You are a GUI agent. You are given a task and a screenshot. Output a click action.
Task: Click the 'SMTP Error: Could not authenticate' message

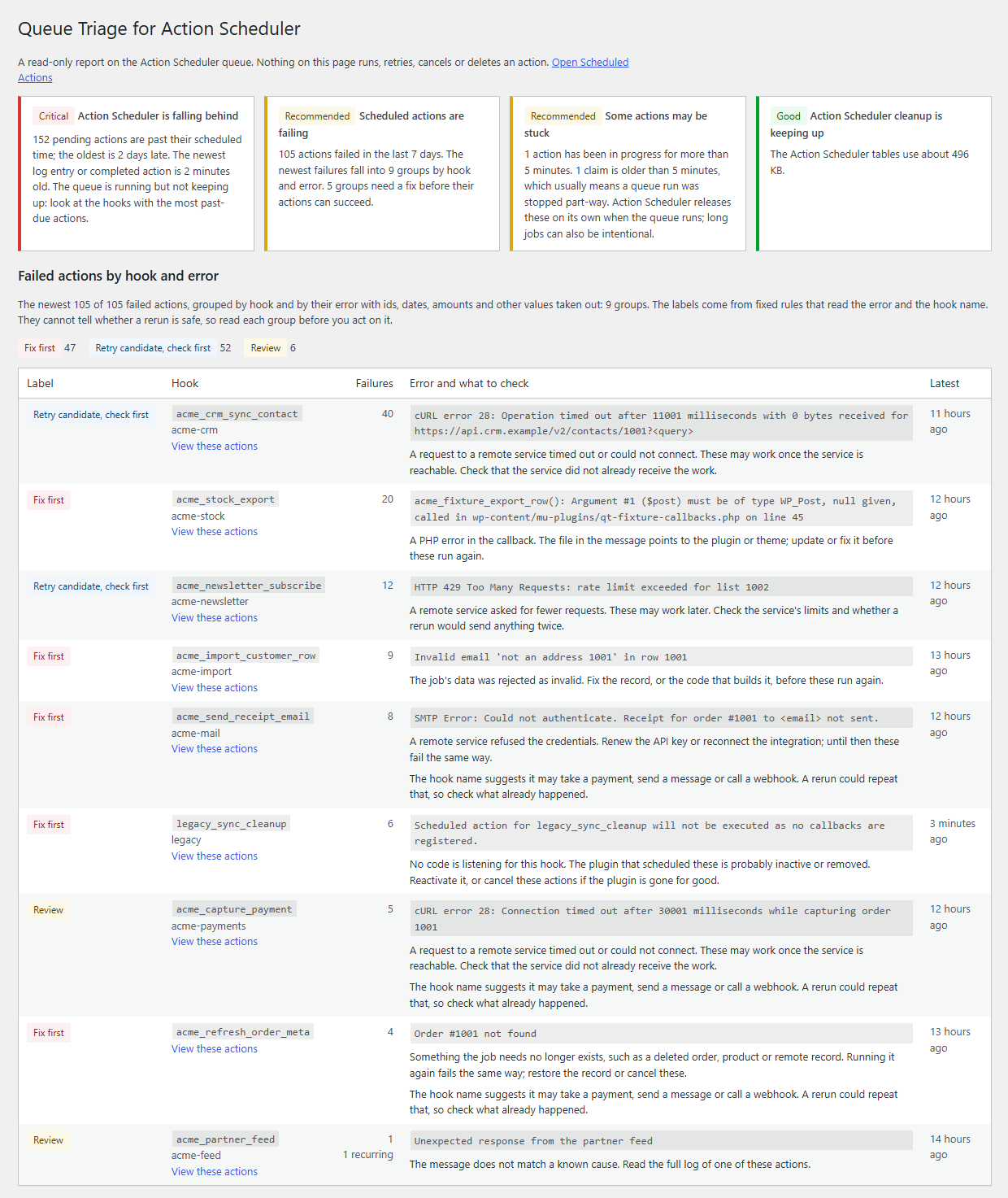[661, 718]
